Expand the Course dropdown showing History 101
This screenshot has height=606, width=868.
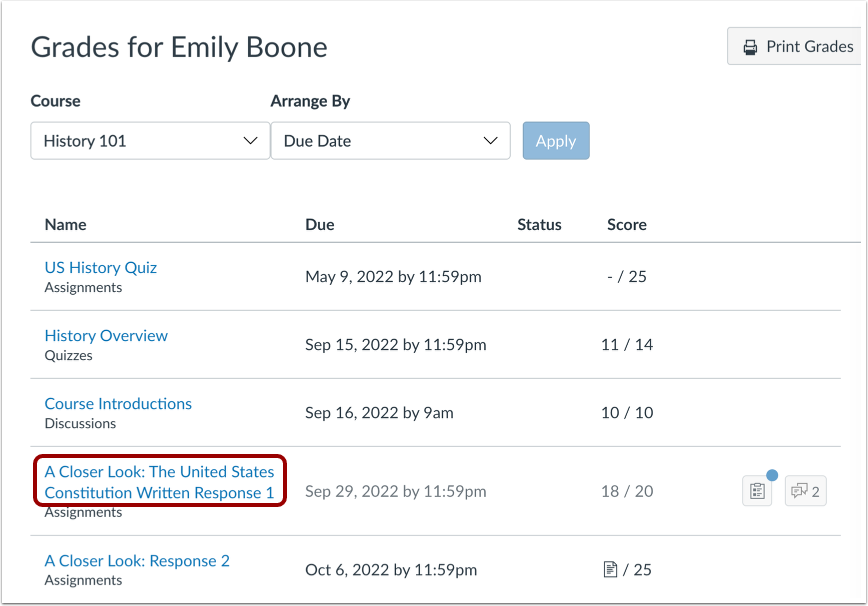click(x=150, y=141)
